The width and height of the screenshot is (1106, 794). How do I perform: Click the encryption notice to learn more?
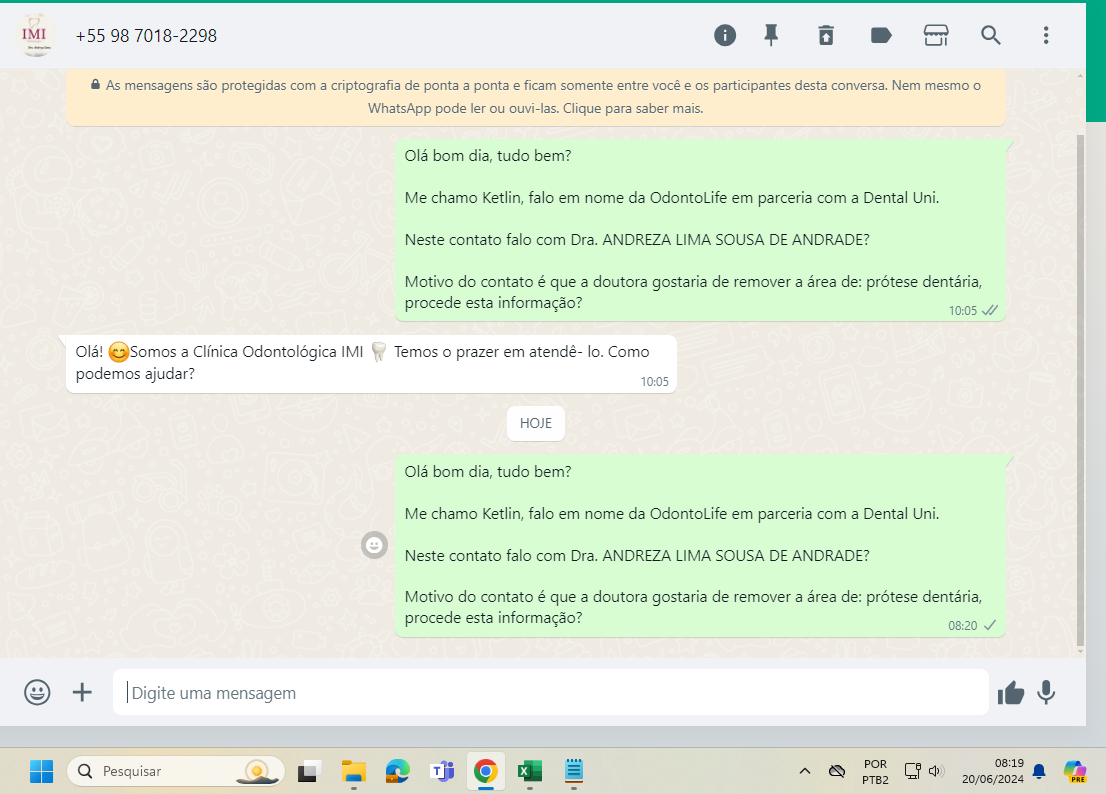tap(535, 97)
